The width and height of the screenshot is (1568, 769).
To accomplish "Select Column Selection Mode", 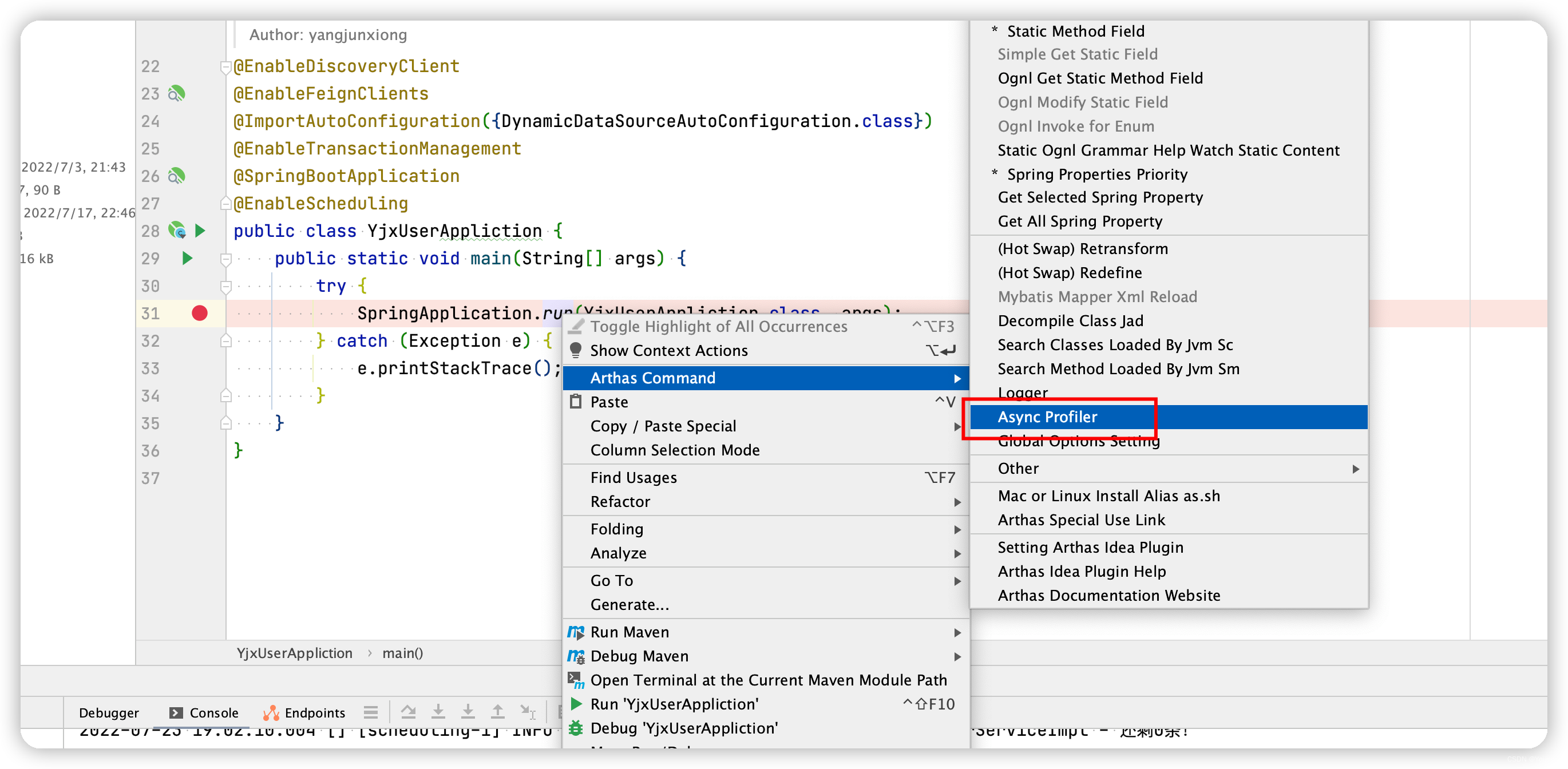I will [x=766, y=450].
